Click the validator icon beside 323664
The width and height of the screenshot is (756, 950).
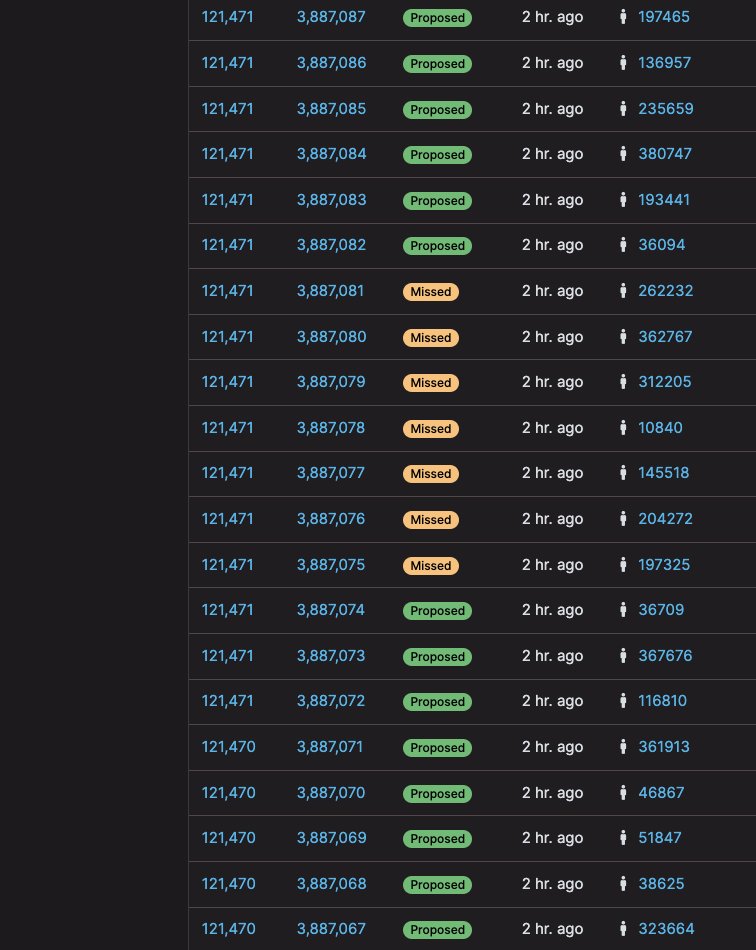pyautogui.click(x=624, y=929)
